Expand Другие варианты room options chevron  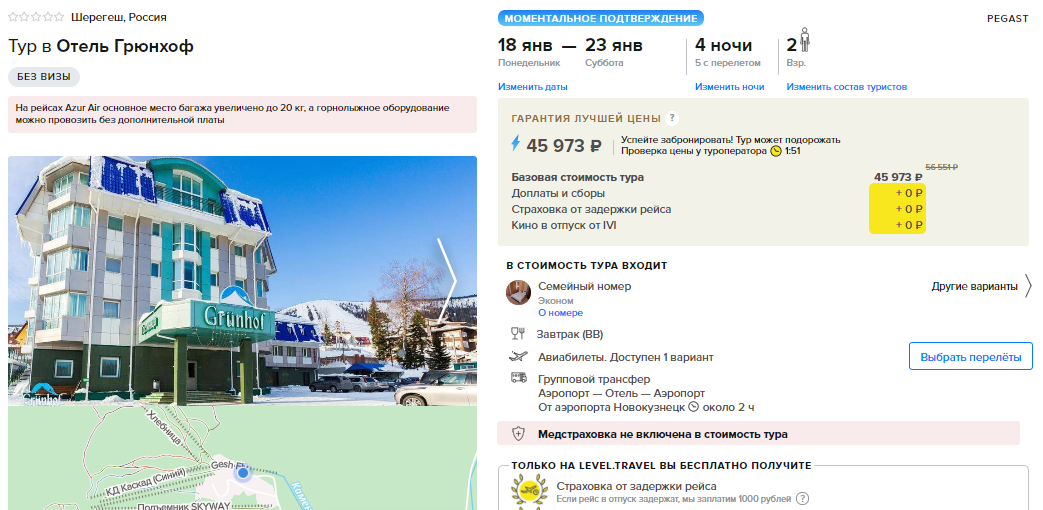coord(1028,286)
